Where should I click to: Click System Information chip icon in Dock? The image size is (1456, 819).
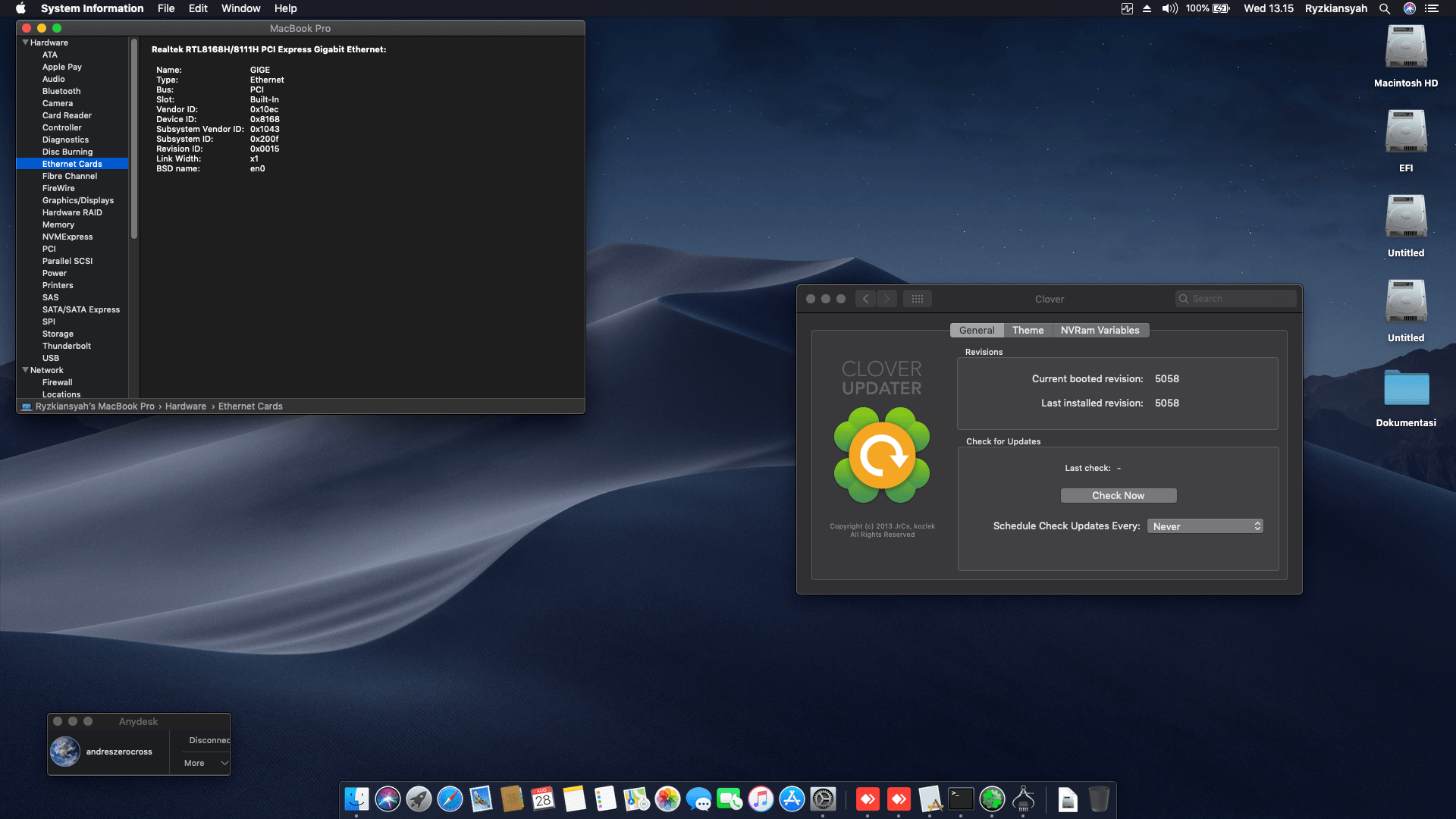1023,799
